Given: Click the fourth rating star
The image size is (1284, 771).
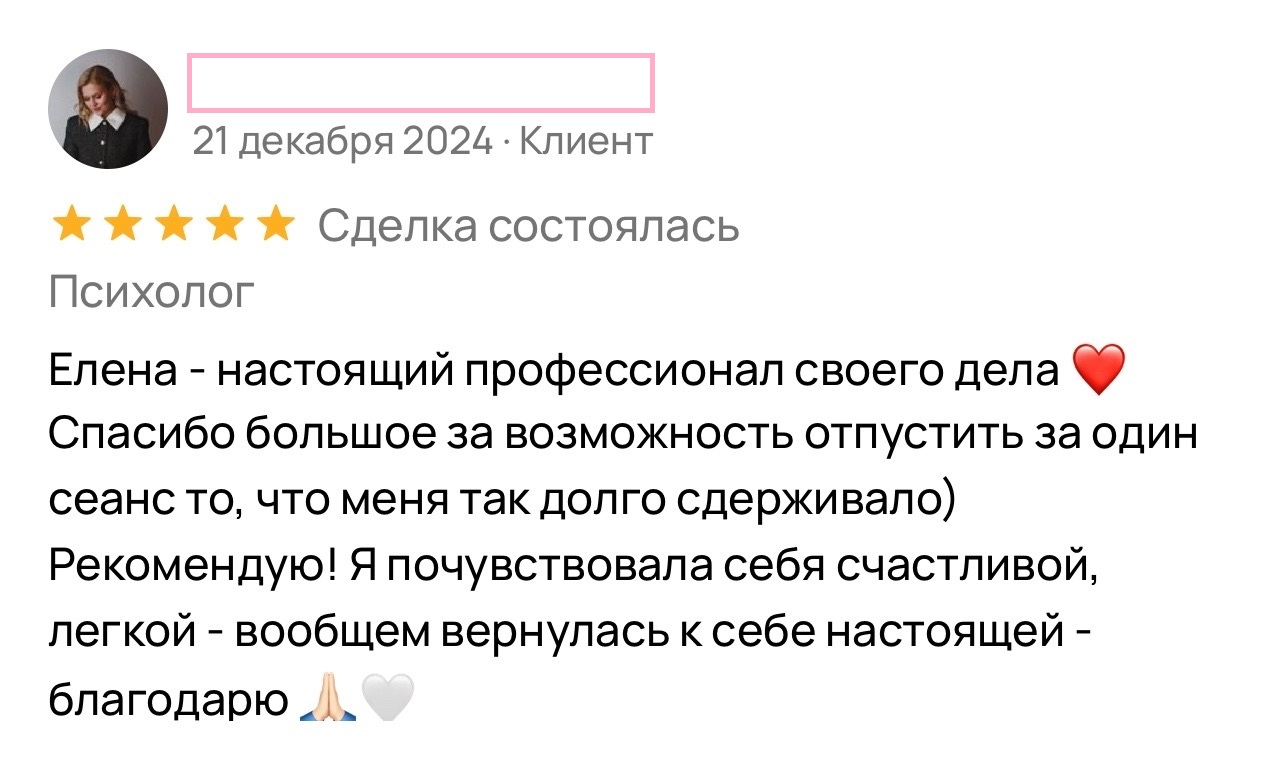Looking at the screenshot, I should pos(224,227).
